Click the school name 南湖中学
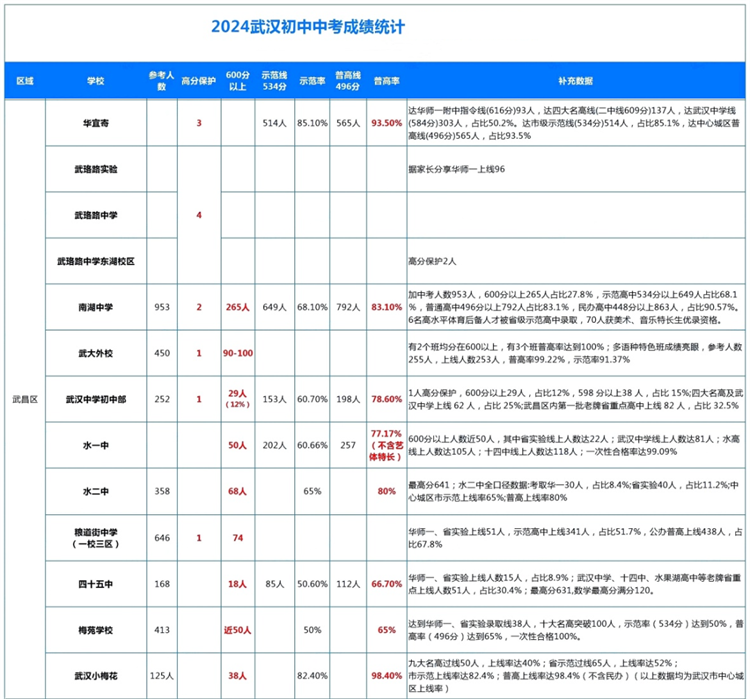Image resolution: width=750 pixels, height=699 pixels. click(x=96, y=307)
